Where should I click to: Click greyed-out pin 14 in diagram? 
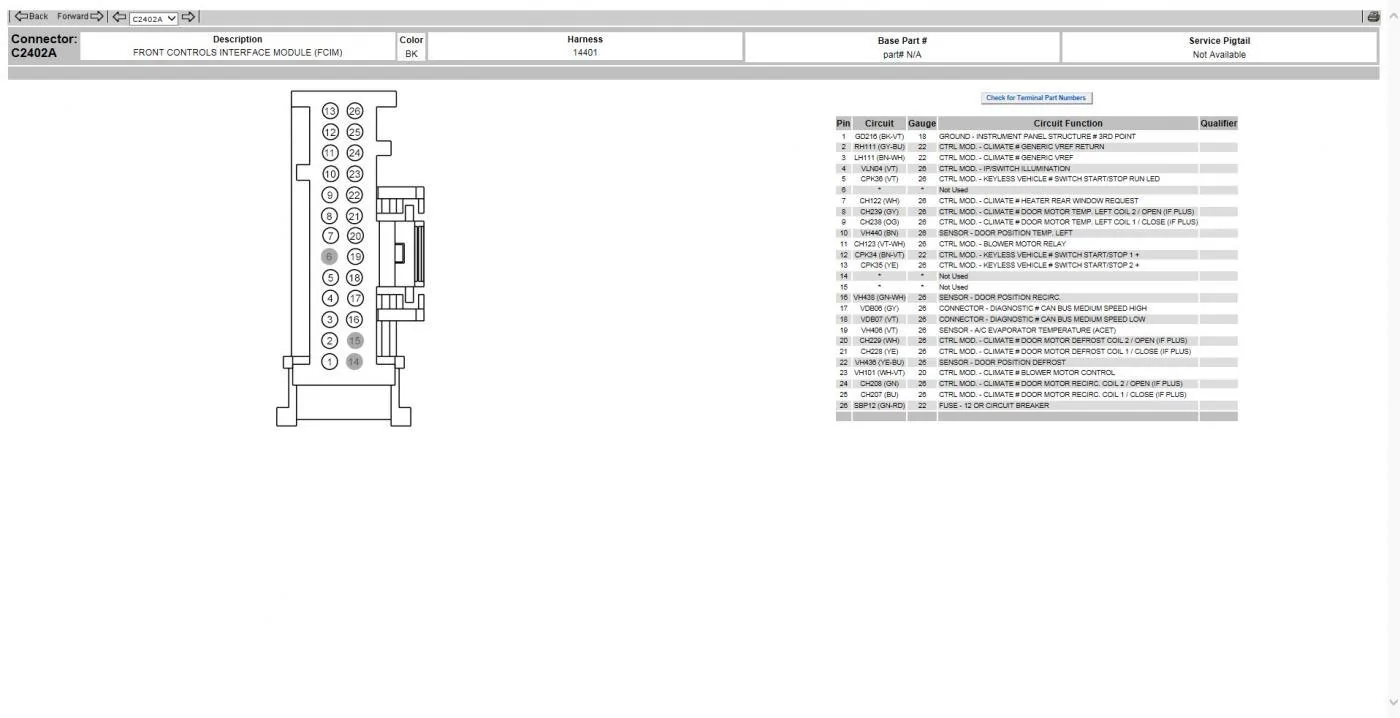tap(354, 361)
